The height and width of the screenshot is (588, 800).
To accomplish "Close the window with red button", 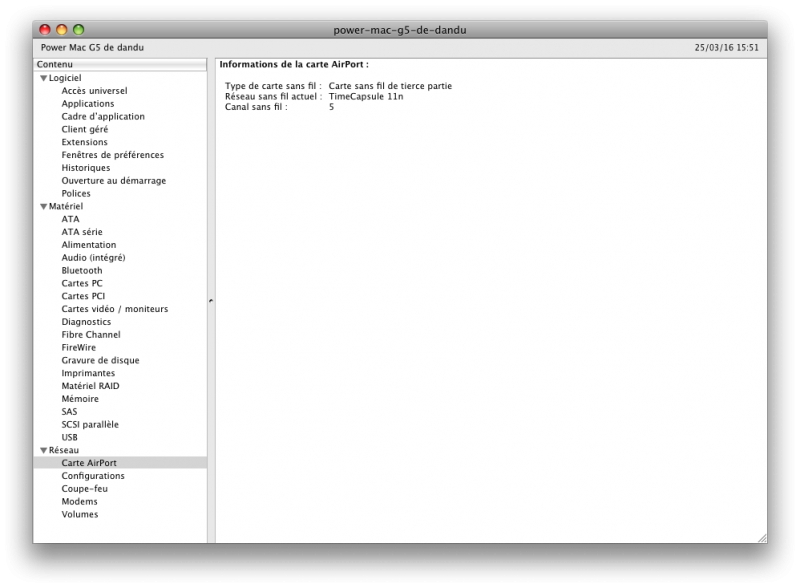I will tap(45, 30).
